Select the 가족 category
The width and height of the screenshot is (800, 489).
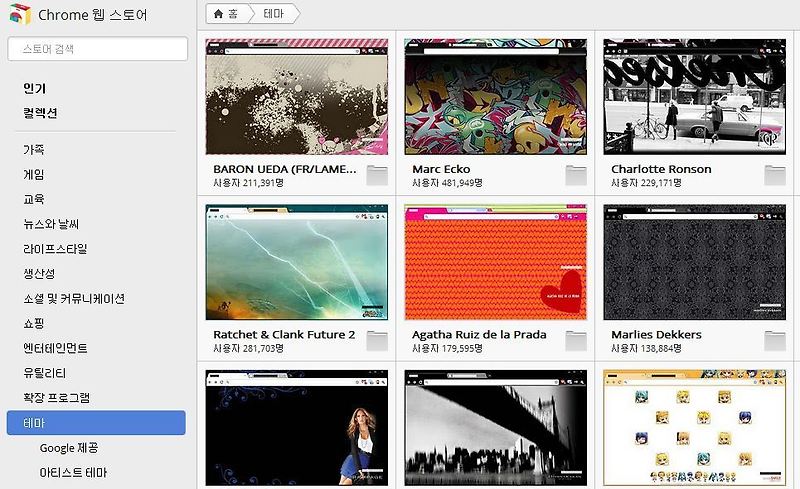coord(34,150)
